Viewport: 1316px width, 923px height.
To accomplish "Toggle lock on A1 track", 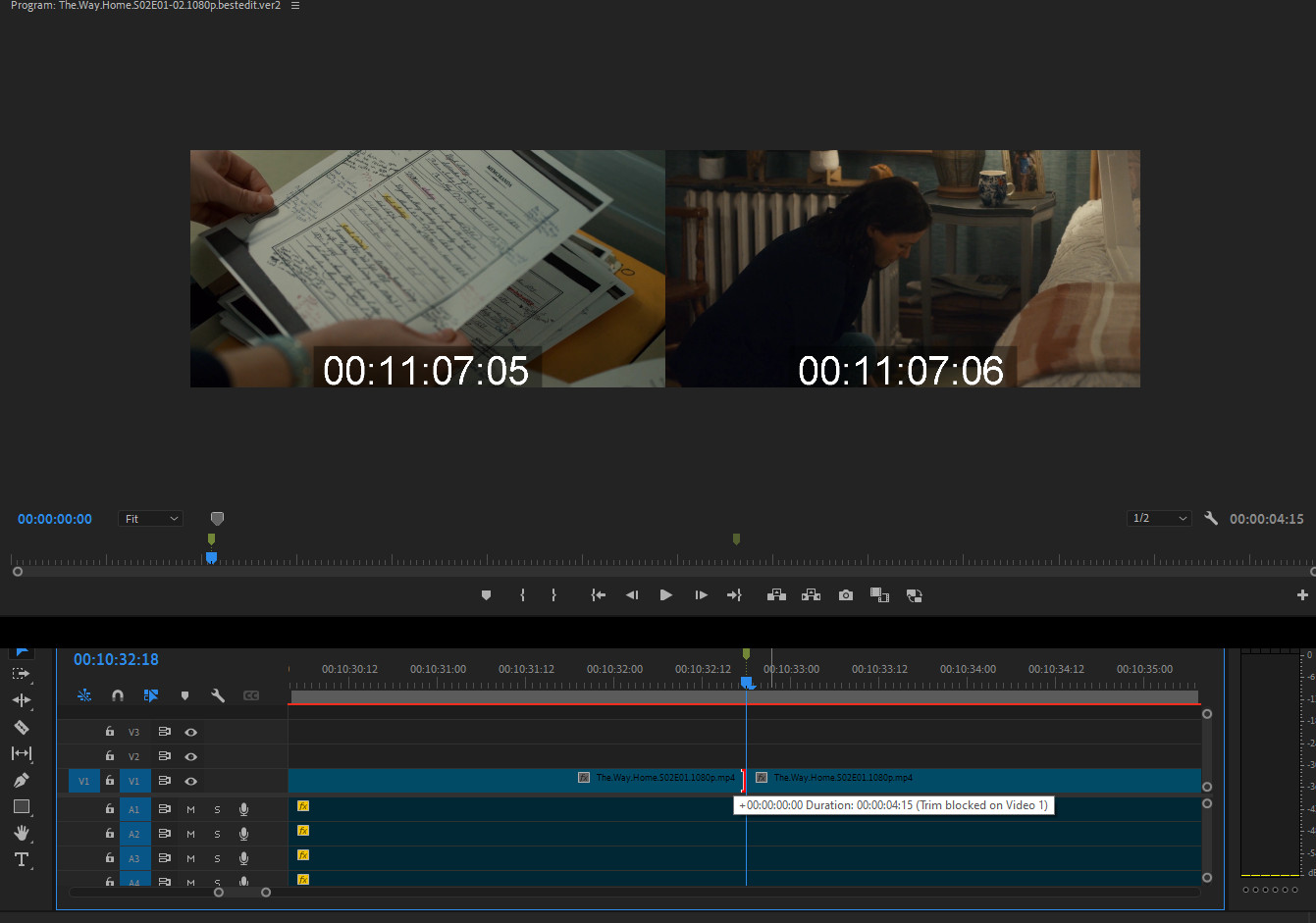I will (x=110, y=809).
